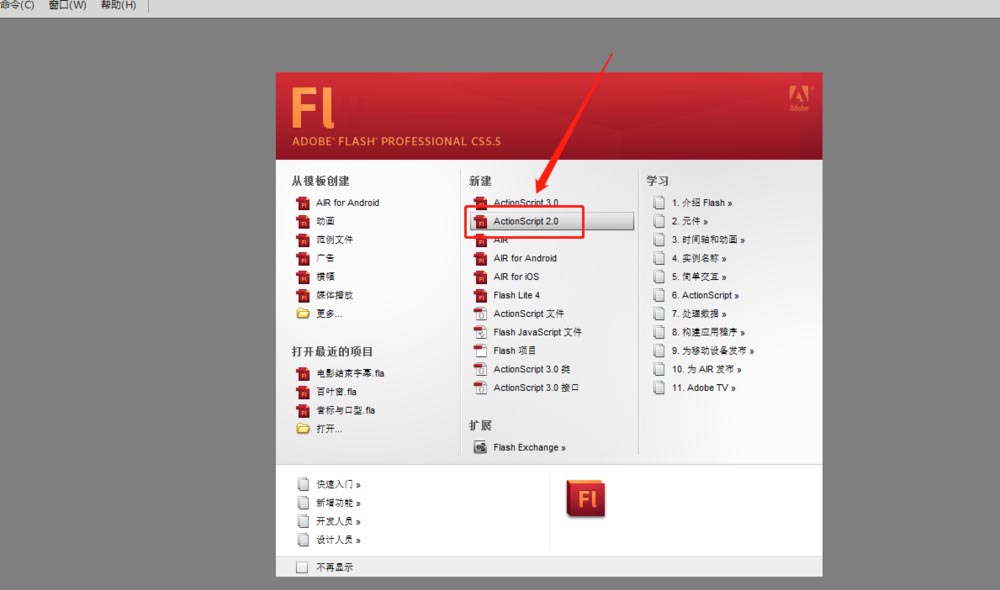Open tutorial 3. 时间轴和动画

pos(708,240)
